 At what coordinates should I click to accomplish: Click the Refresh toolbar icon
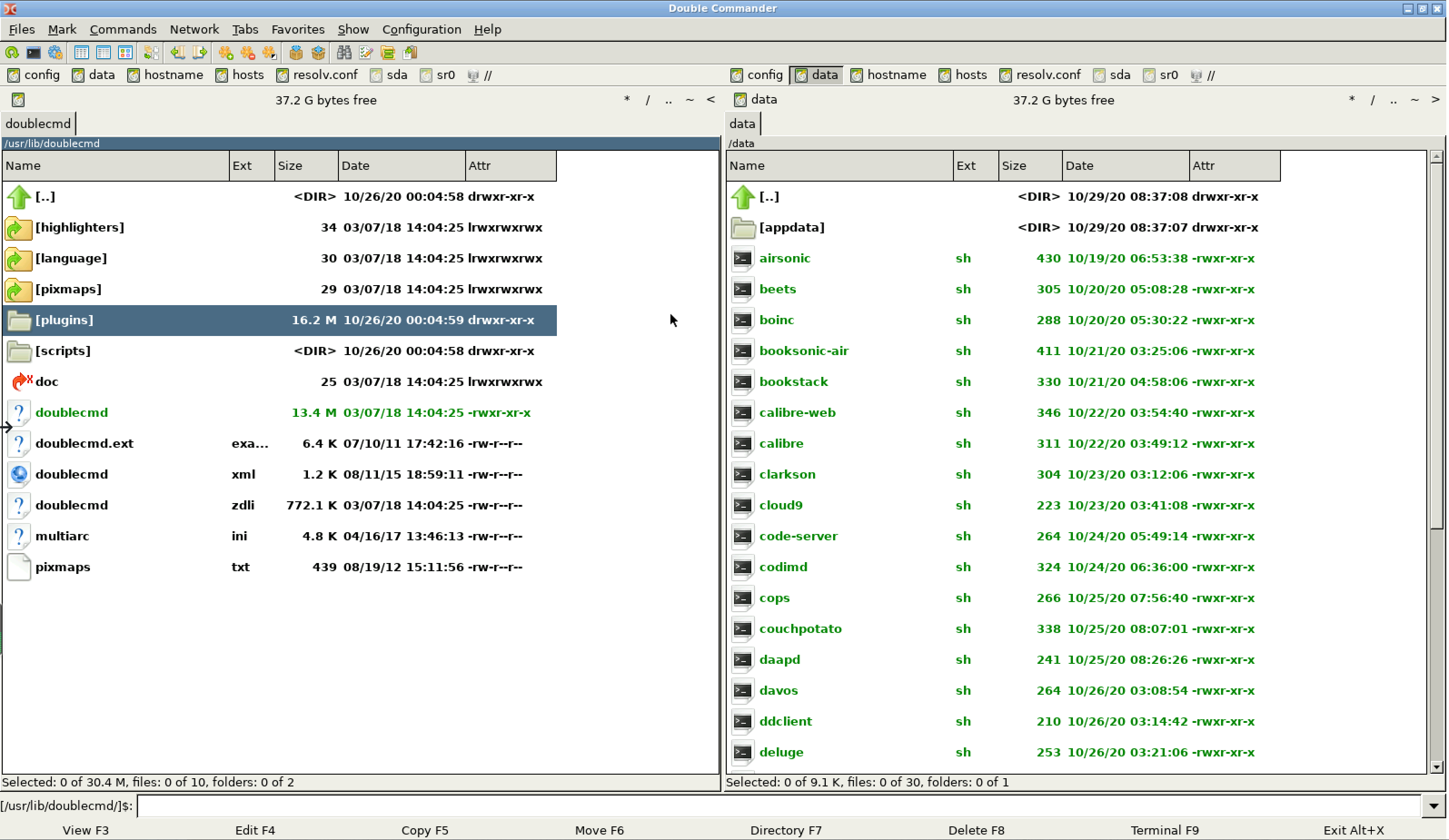click(12, 53)
